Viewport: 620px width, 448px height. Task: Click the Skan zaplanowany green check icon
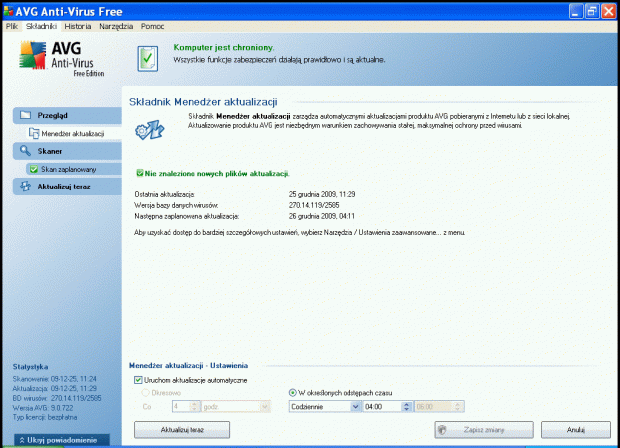[34, 169]
